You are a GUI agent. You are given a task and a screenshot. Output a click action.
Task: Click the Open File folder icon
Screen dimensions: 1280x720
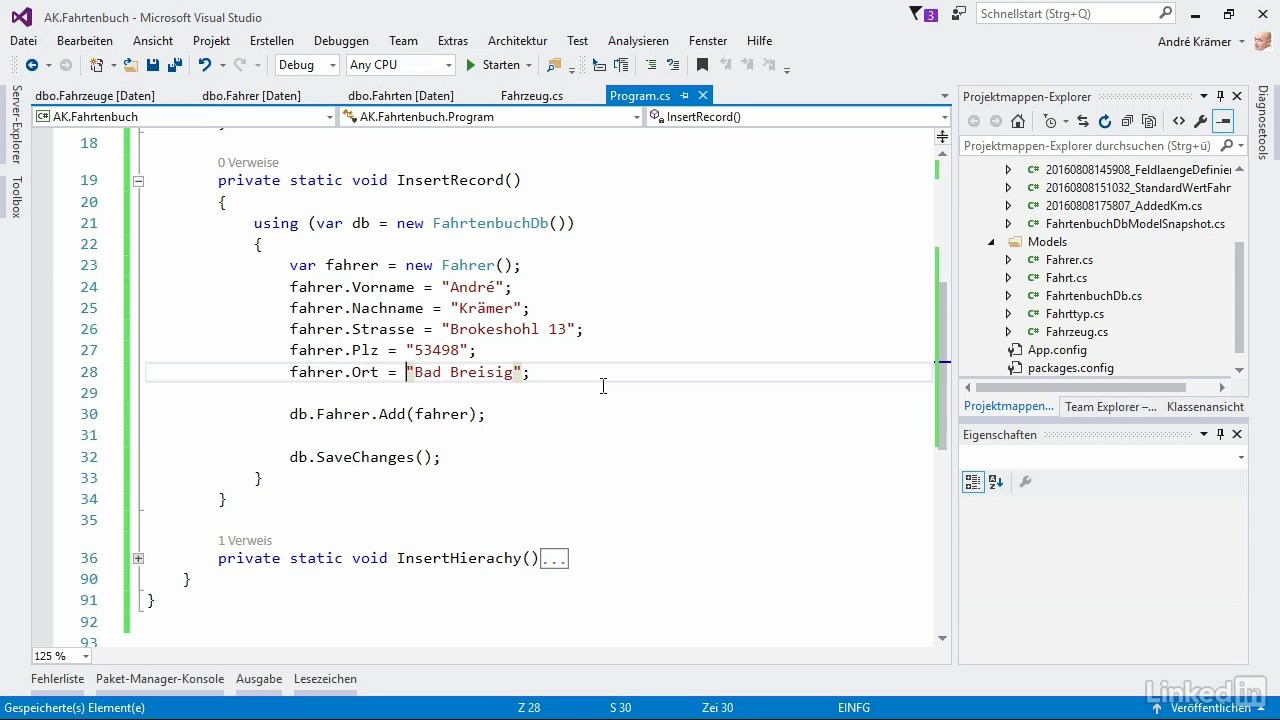tap(131, 65)
